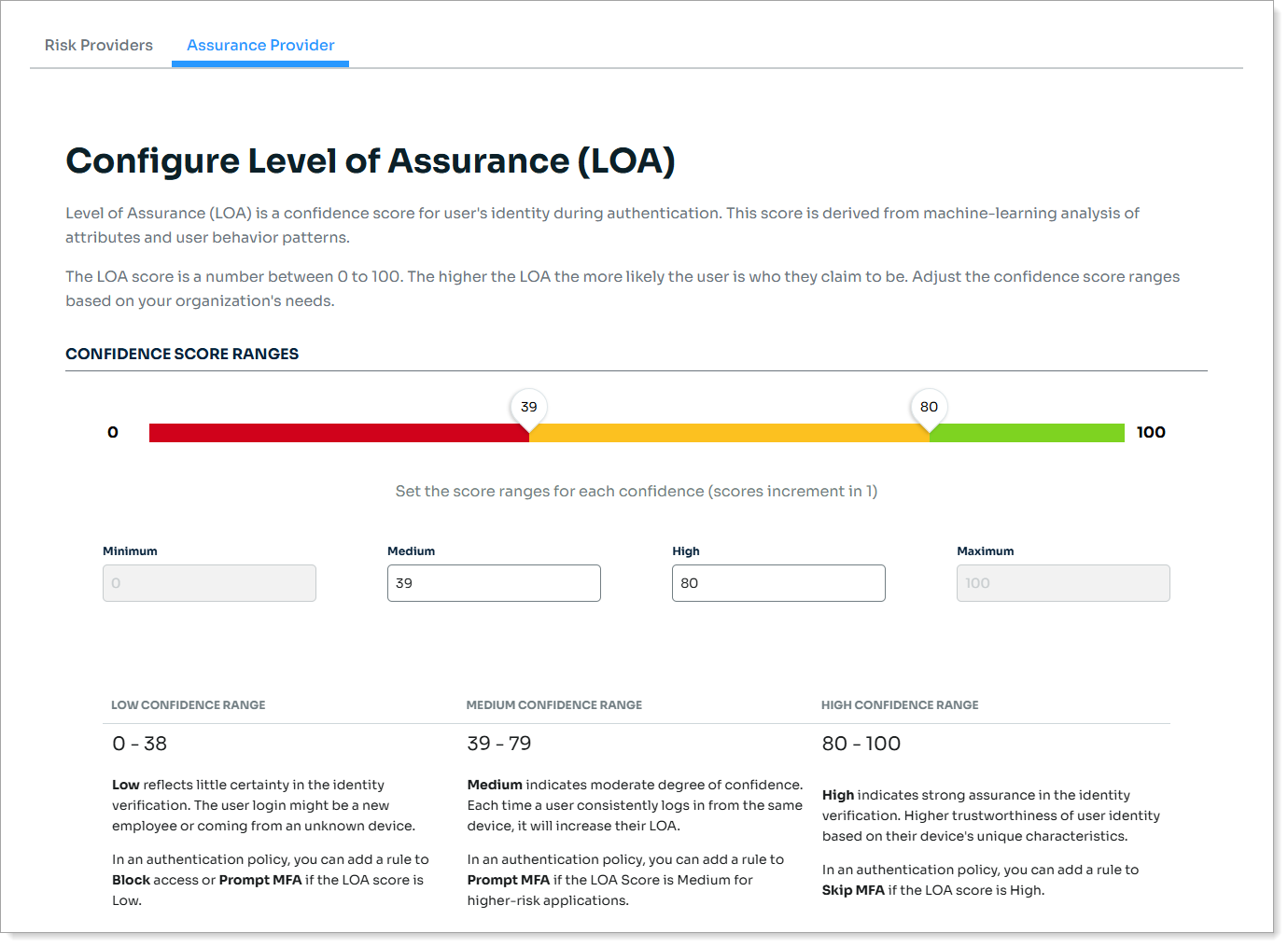Click the 100 label at slider end

1151,432
